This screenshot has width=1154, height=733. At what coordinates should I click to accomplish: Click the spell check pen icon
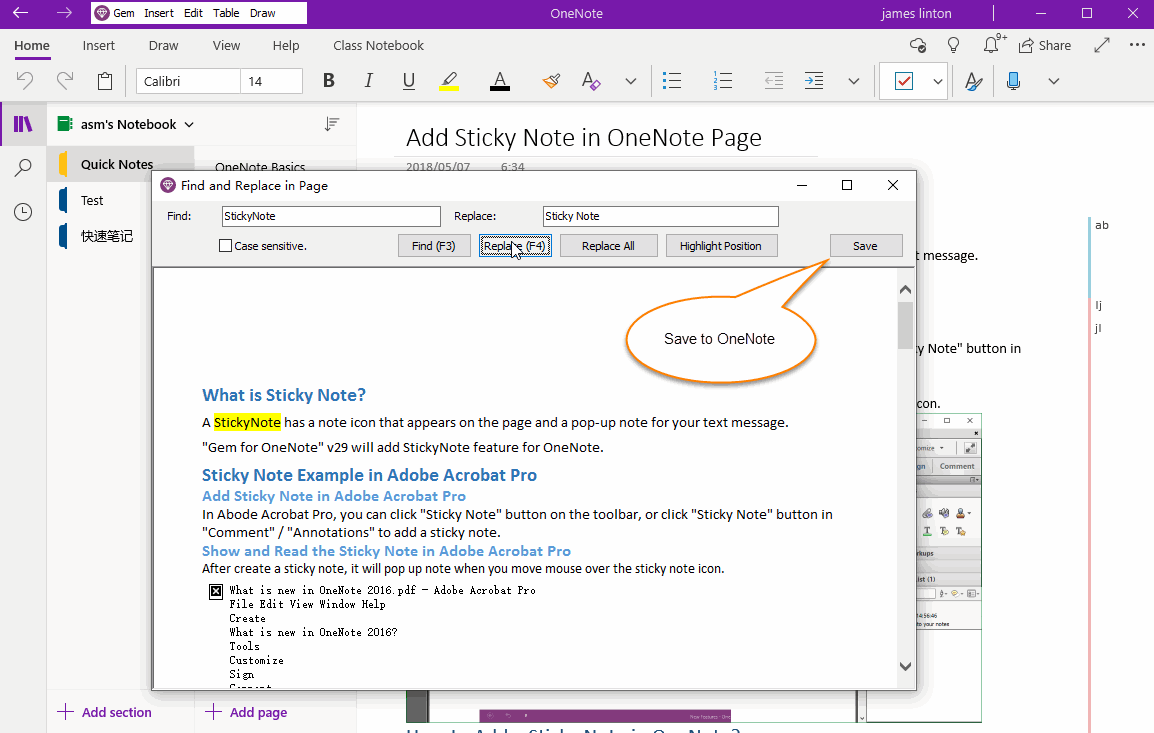pyautogui.click(x=973, y=81)
